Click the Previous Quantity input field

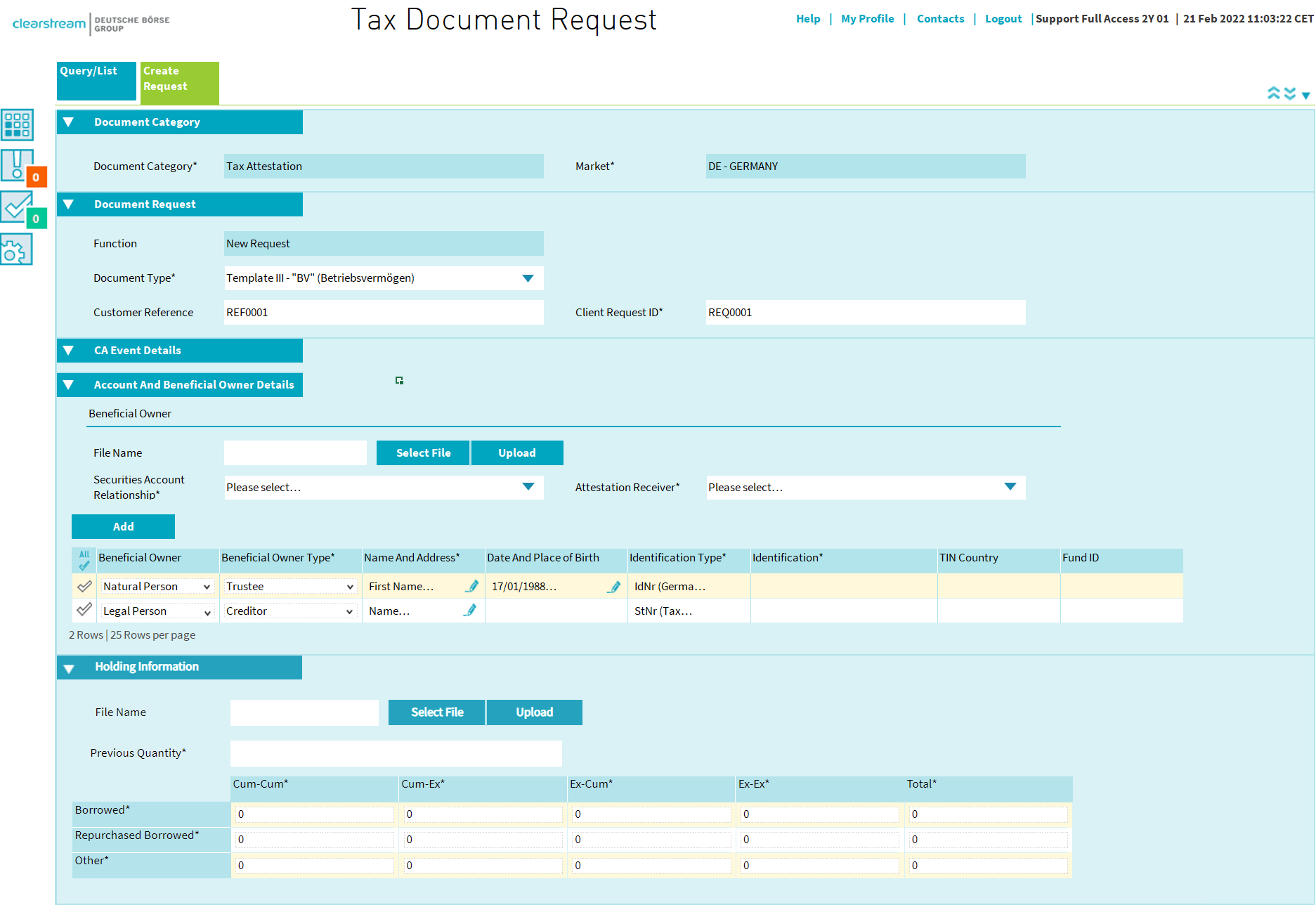(396, 753)
